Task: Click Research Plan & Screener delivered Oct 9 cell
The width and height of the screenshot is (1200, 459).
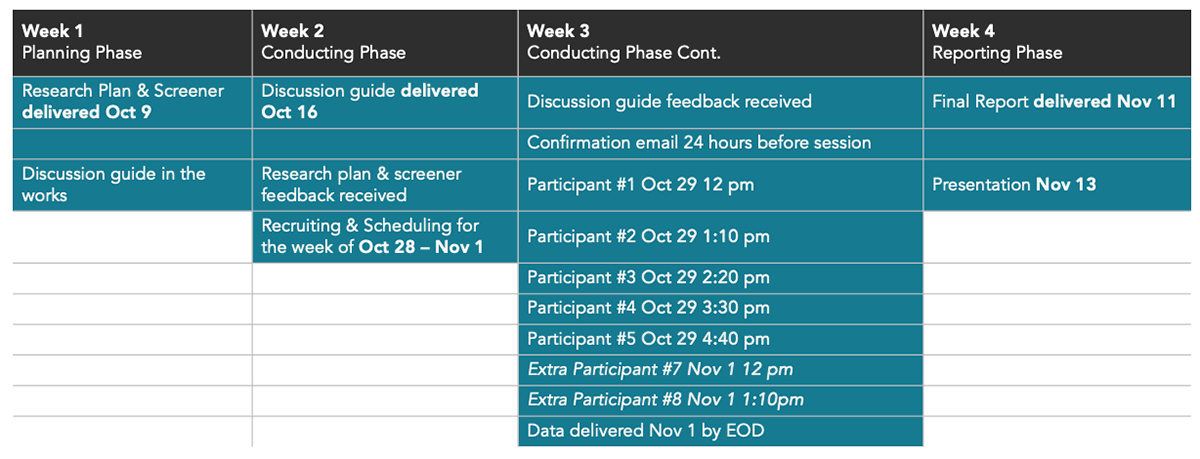Action: 132,101
